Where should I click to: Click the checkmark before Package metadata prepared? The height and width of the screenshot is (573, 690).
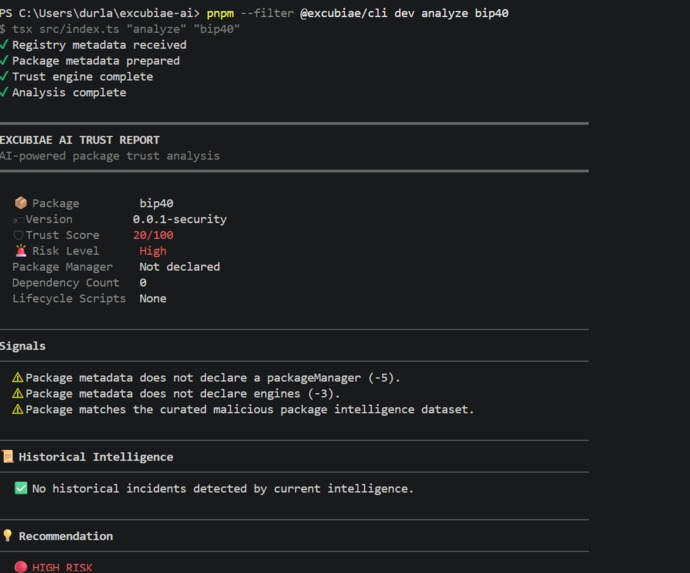(4, 60)
